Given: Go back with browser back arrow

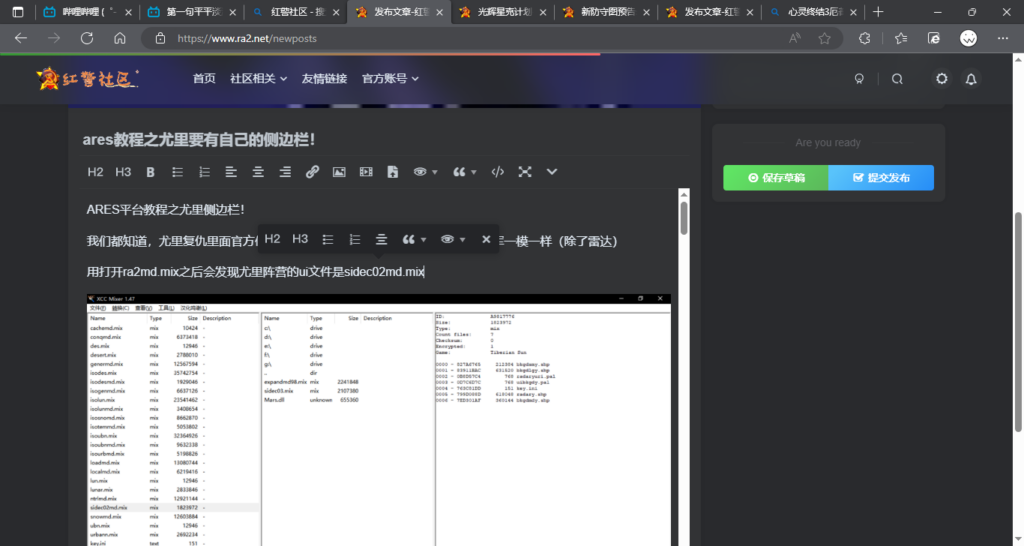Looking at the screenshot, I should (21, 39).
